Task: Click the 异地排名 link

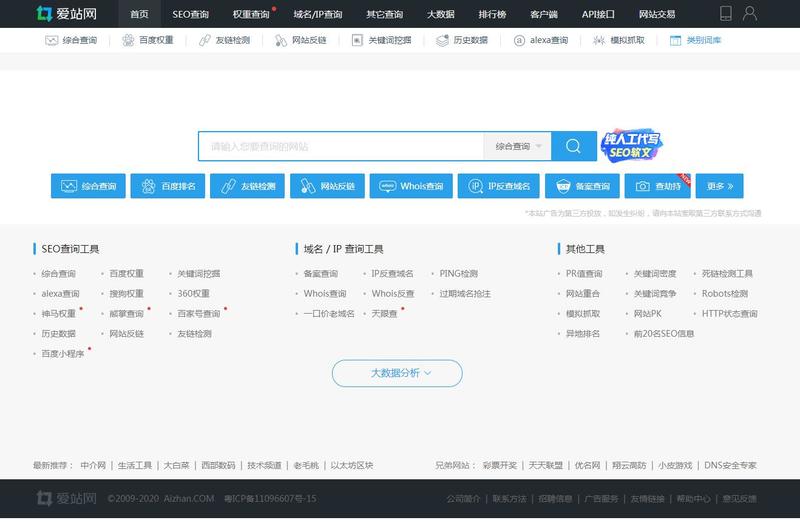Action: click(583, 334)
